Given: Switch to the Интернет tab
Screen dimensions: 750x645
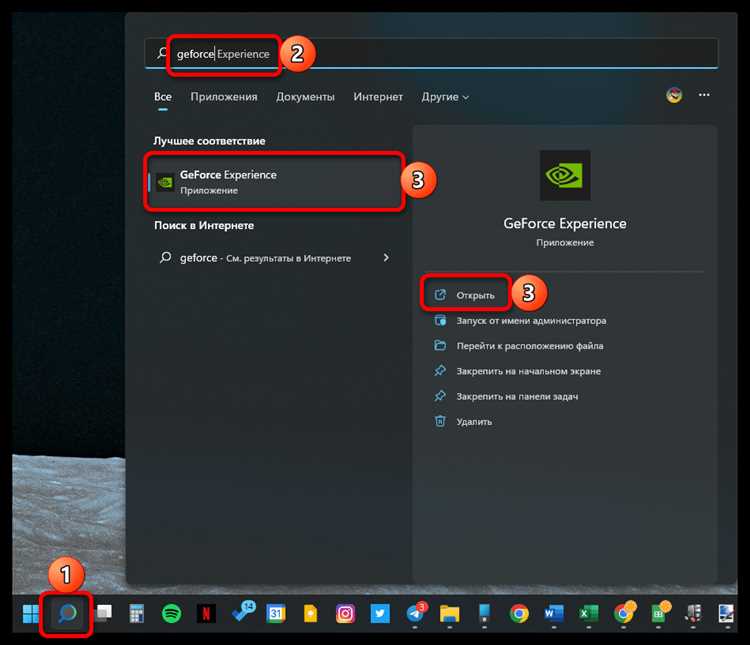Looking at the screenshot, I should pyautogui.click(x=378, y=97).
